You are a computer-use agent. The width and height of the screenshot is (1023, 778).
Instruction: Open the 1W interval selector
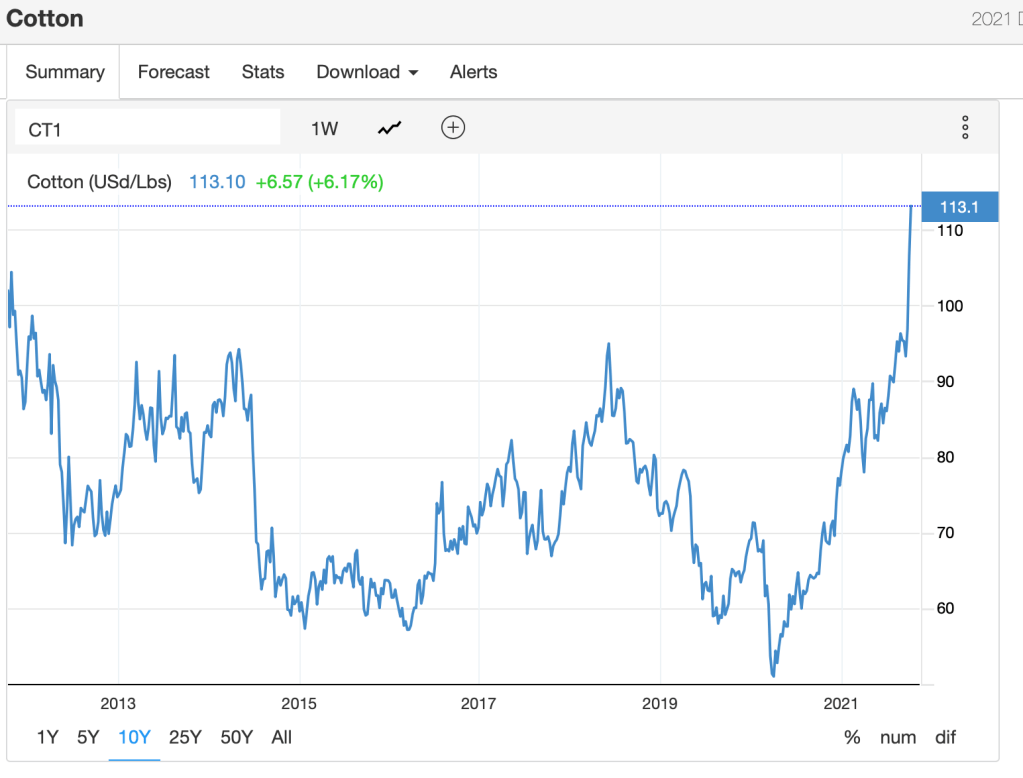324,128
